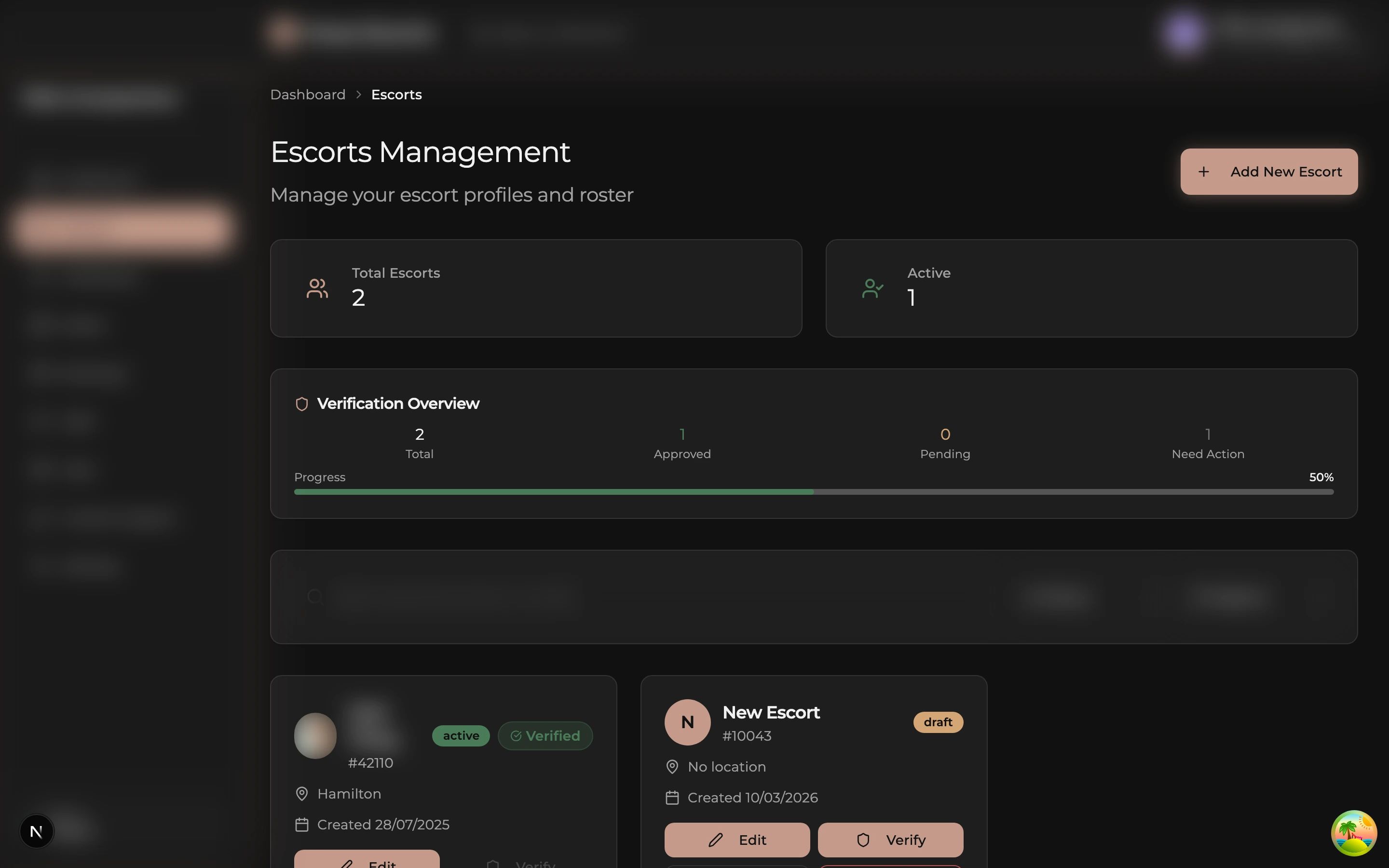The image size is (1389, 868).
Task: Click Edit on the New Escort card
Action: click(x=737, y=839)
